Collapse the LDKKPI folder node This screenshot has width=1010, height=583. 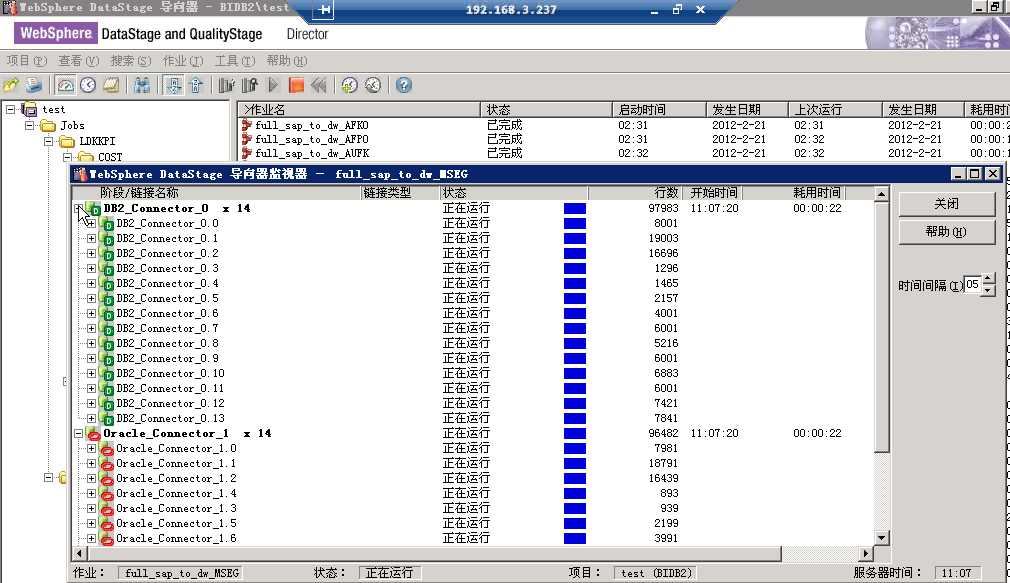coord(48,141)
